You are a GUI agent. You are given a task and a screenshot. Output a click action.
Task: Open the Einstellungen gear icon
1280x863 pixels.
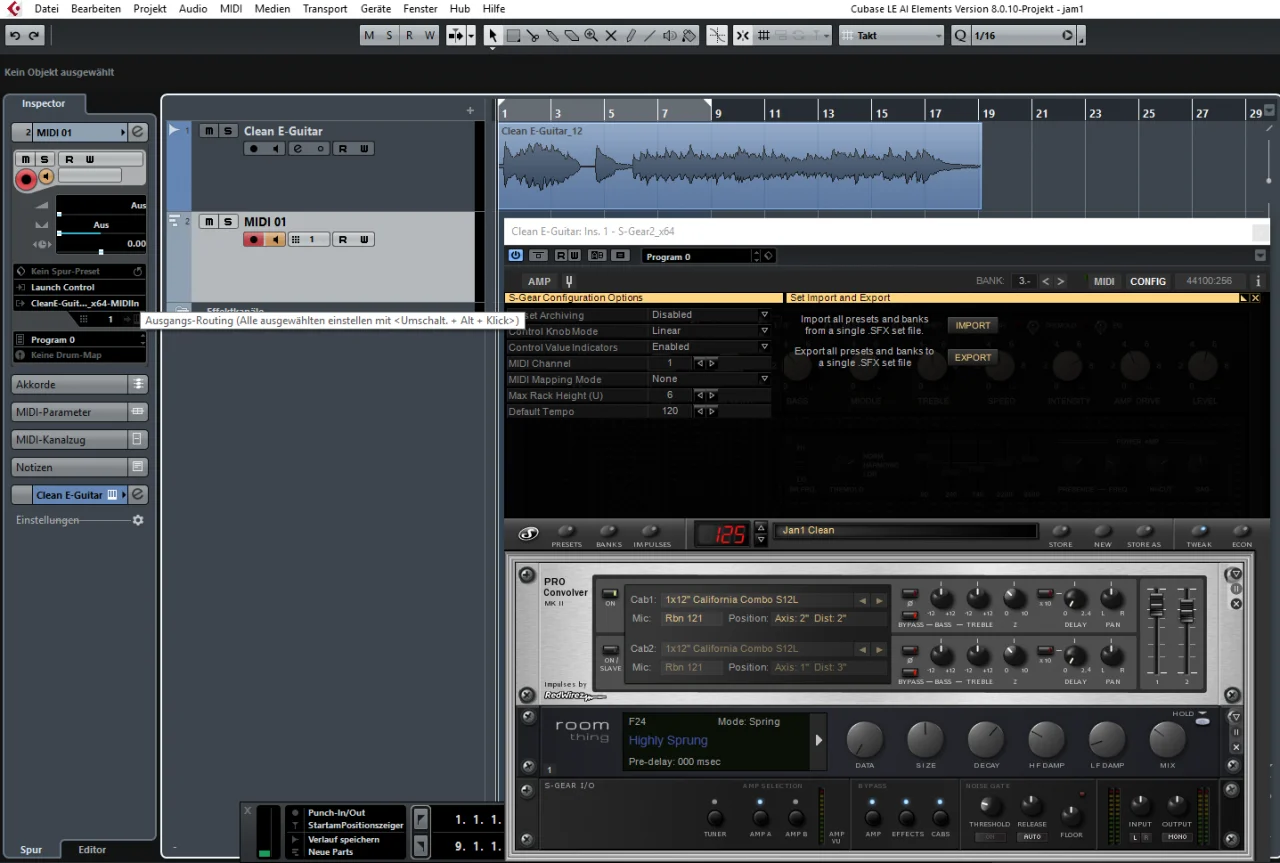(138, 520)
